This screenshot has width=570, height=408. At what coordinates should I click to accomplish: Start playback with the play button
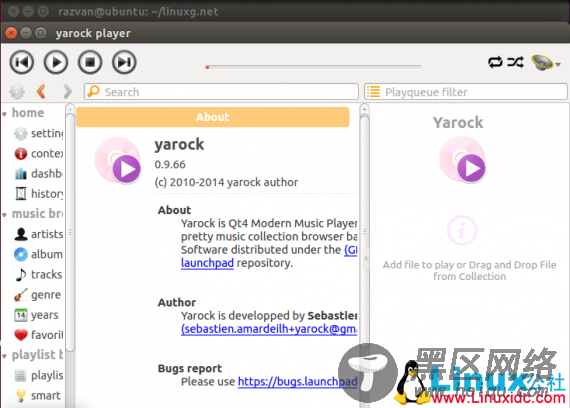point(56,62)
